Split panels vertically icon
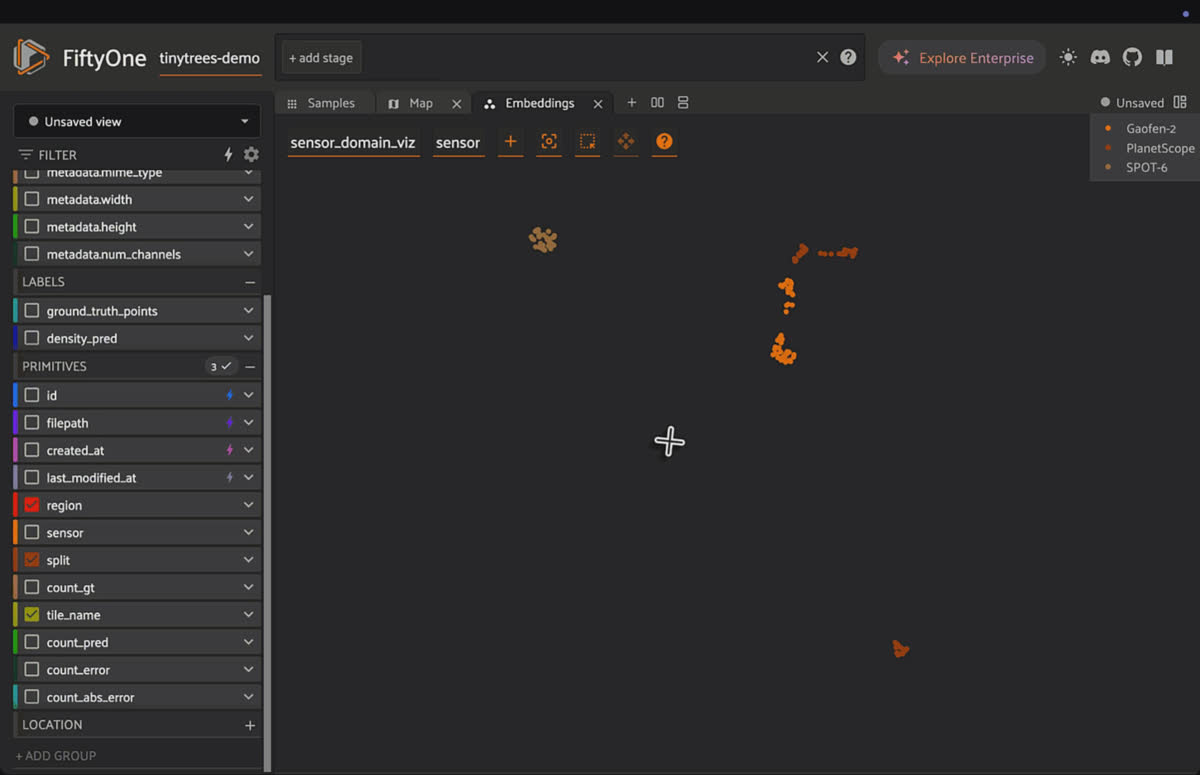1200x775 pixels. coord(683,103)
